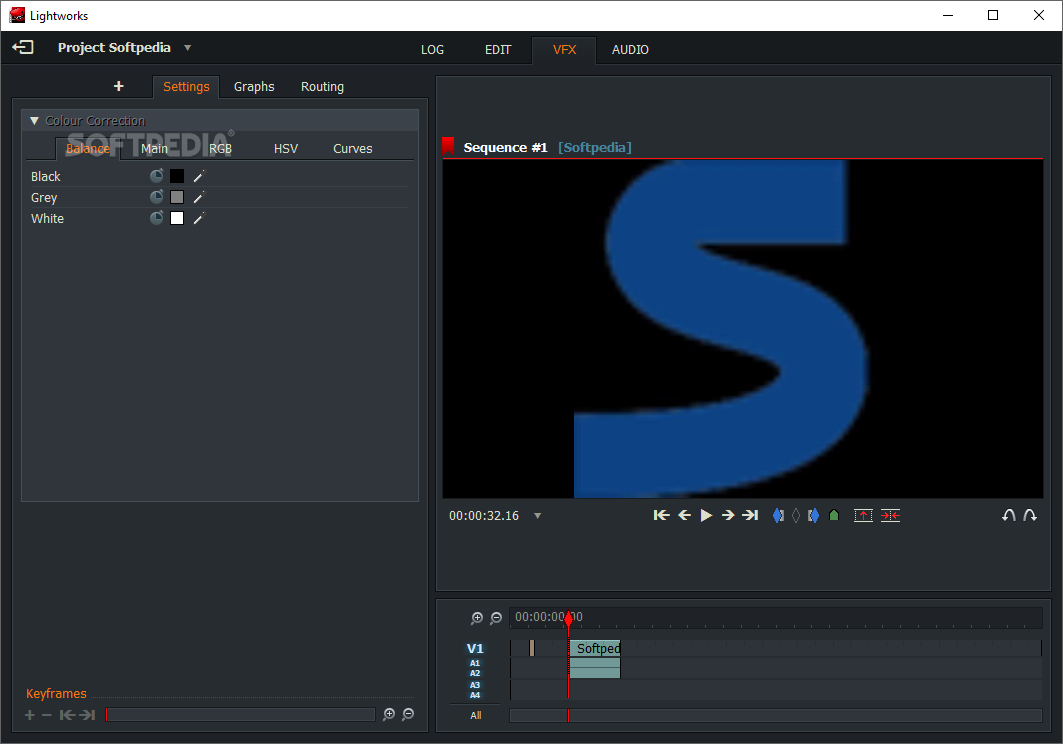Click the plus add effect button
Screen dimensions: 1063x744
click(x=119, y=86)
